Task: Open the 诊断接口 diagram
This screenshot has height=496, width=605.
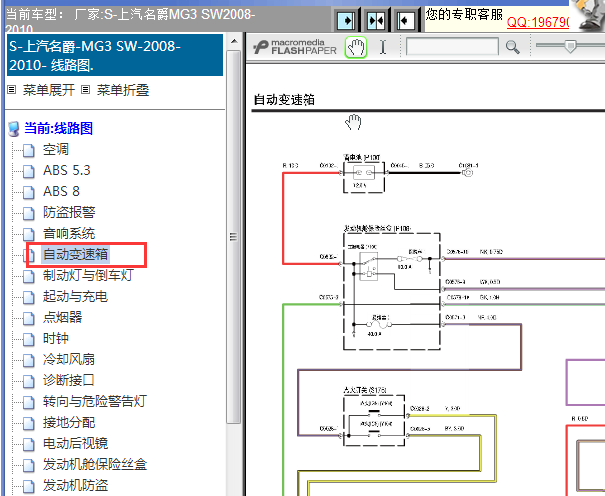Action: (x=69, y=380)
